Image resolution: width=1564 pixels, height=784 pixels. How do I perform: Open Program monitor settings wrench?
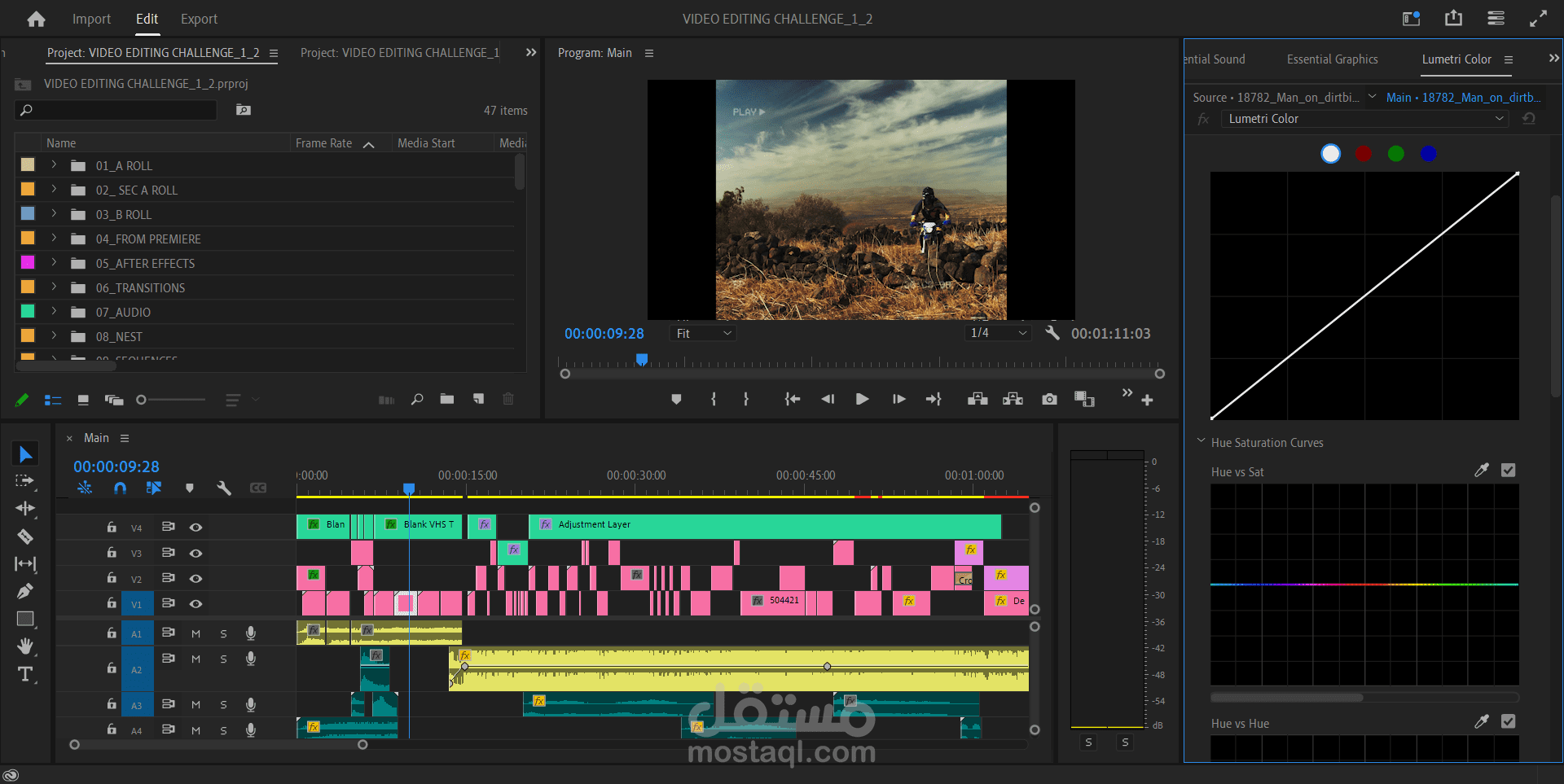pyautogui.click(x=1052, y=333)
